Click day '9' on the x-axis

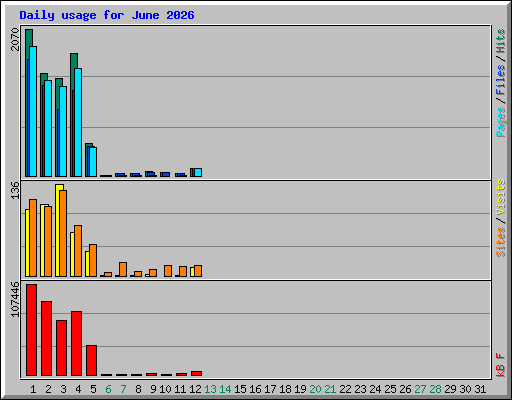[x=153, y=389]
